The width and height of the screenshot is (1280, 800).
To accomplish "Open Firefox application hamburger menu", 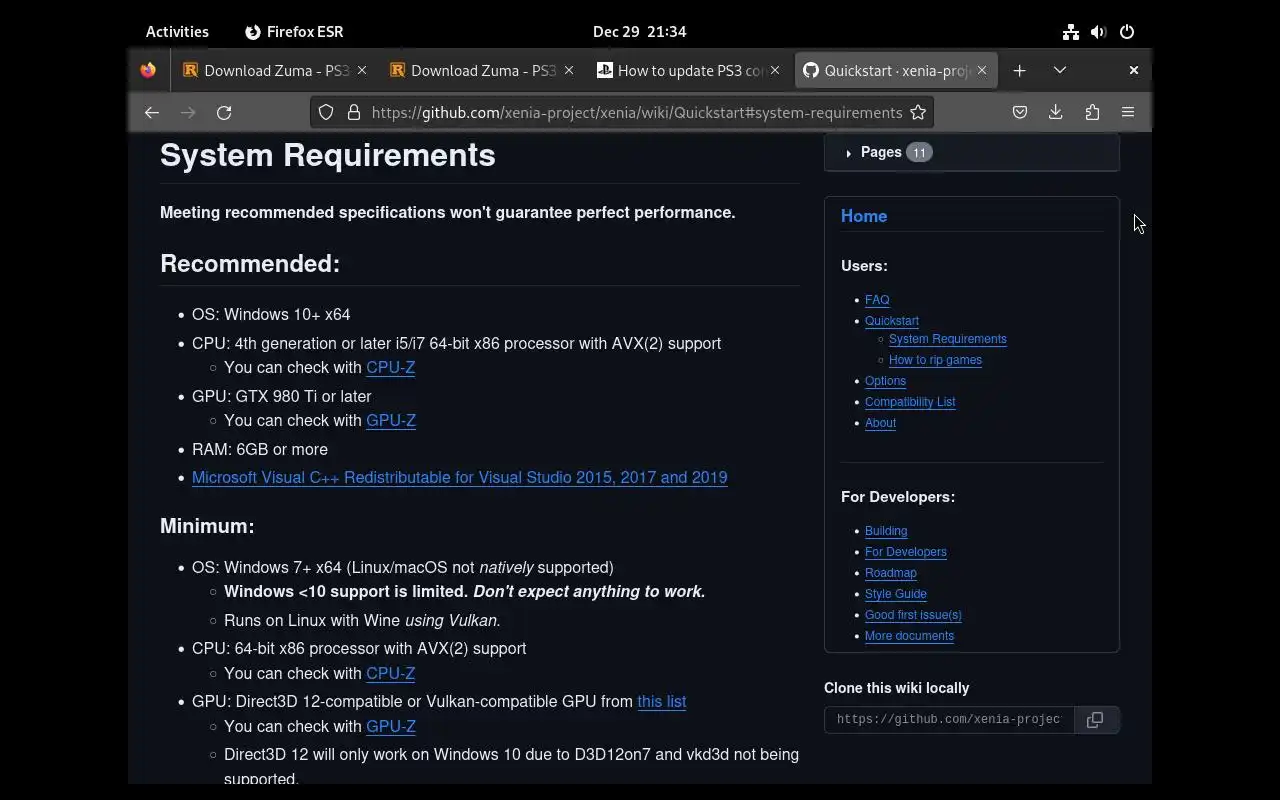I will pos(1128,113).
